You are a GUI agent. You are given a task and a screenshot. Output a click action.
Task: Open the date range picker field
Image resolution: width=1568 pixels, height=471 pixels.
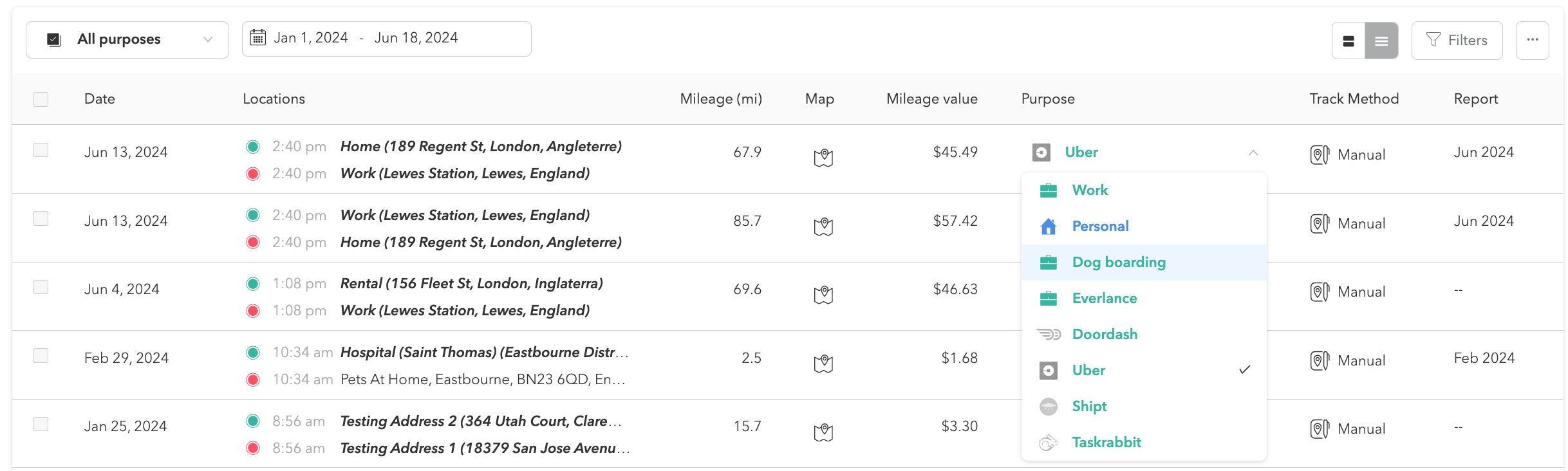(387, 39)
